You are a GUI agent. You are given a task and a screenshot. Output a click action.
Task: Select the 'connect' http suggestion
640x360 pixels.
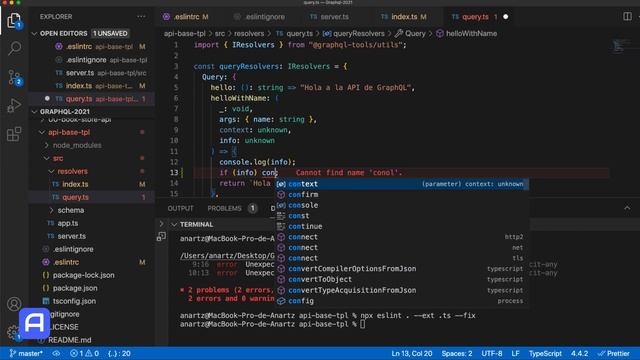[402, 237]
